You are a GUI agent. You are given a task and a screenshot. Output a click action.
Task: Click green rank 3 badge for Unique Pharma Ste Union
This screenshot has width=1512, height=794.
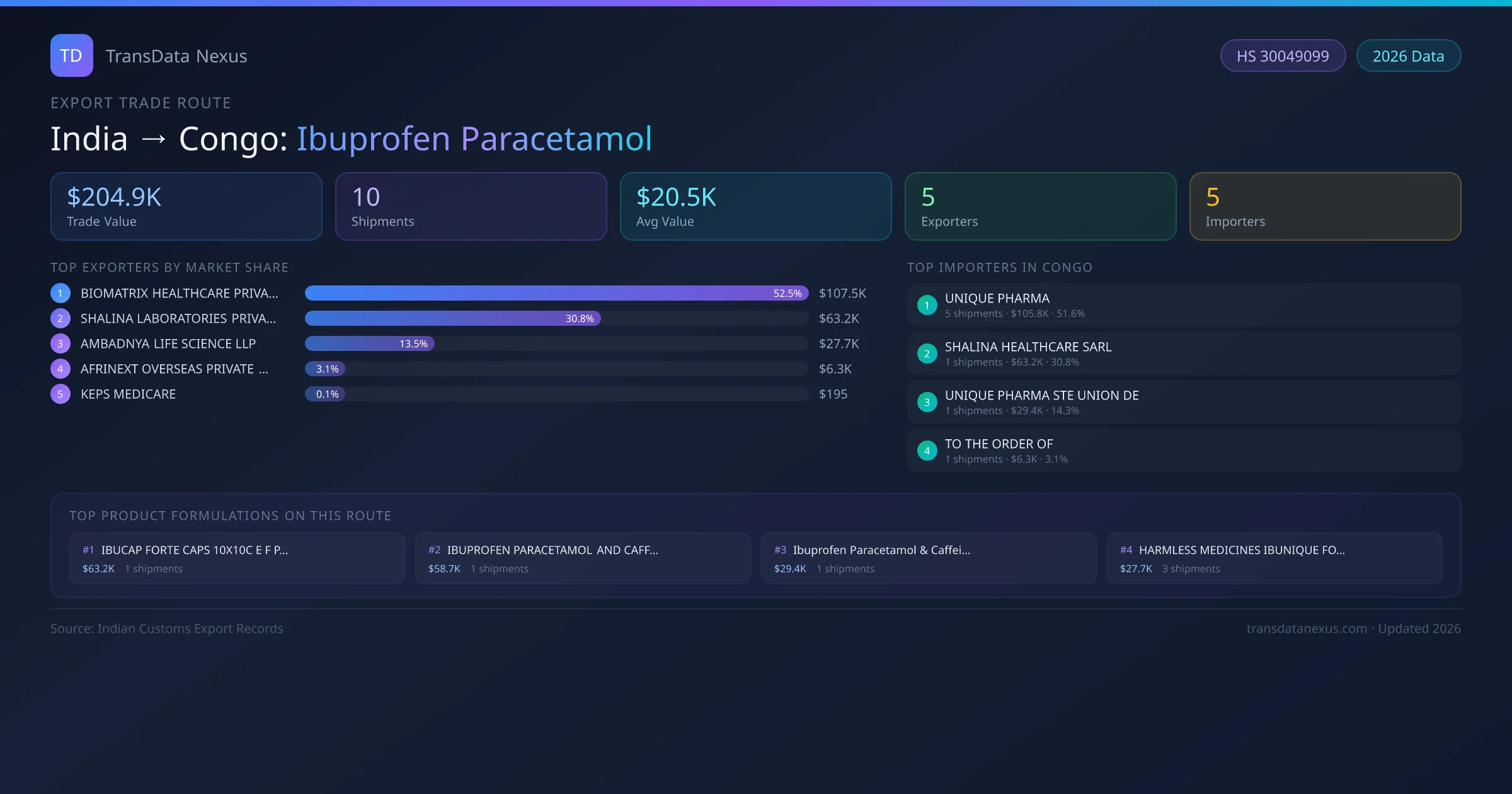(x=927, y=402)
